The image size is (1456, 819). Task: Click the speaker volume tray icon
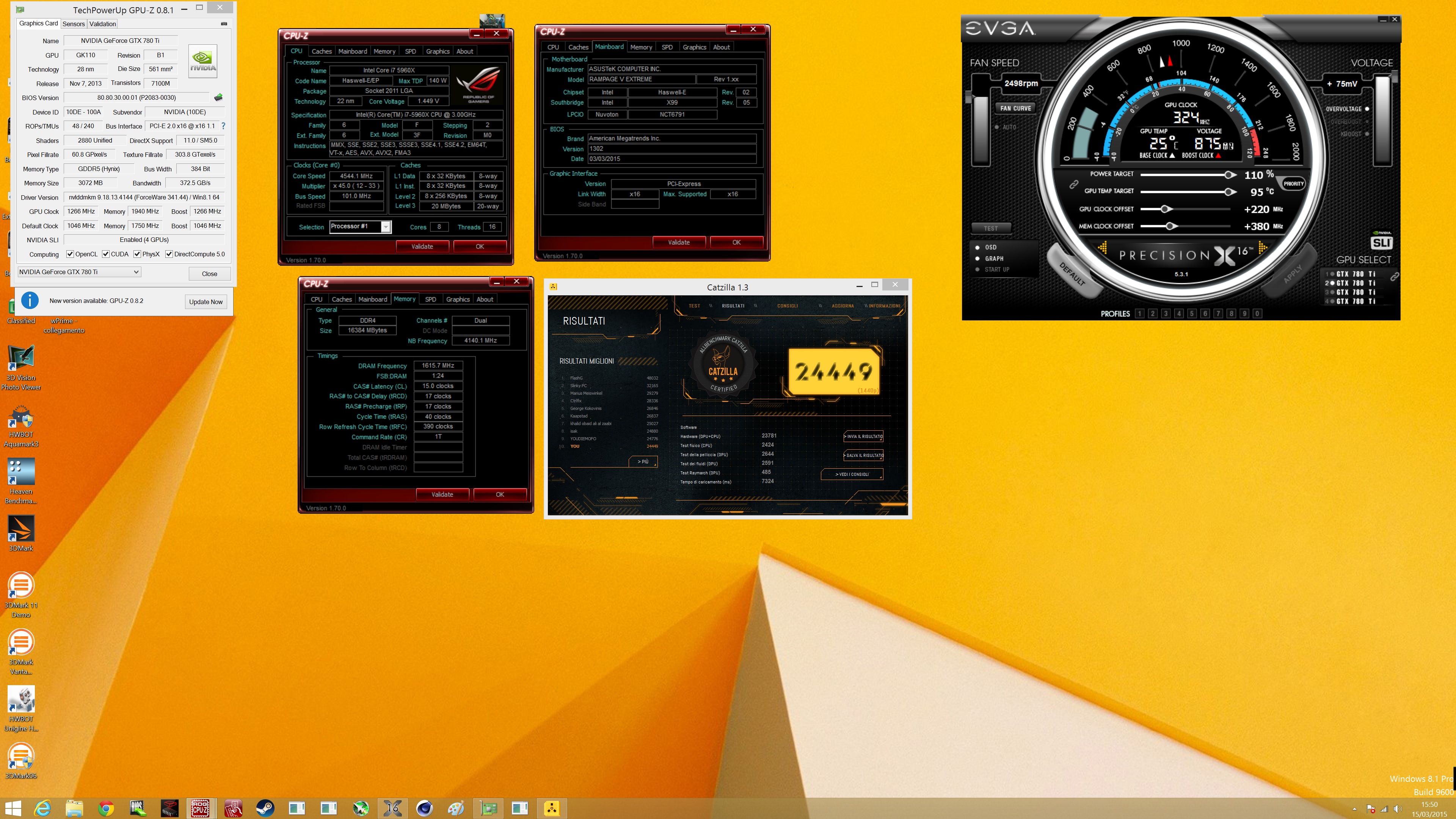point(1398,809)
